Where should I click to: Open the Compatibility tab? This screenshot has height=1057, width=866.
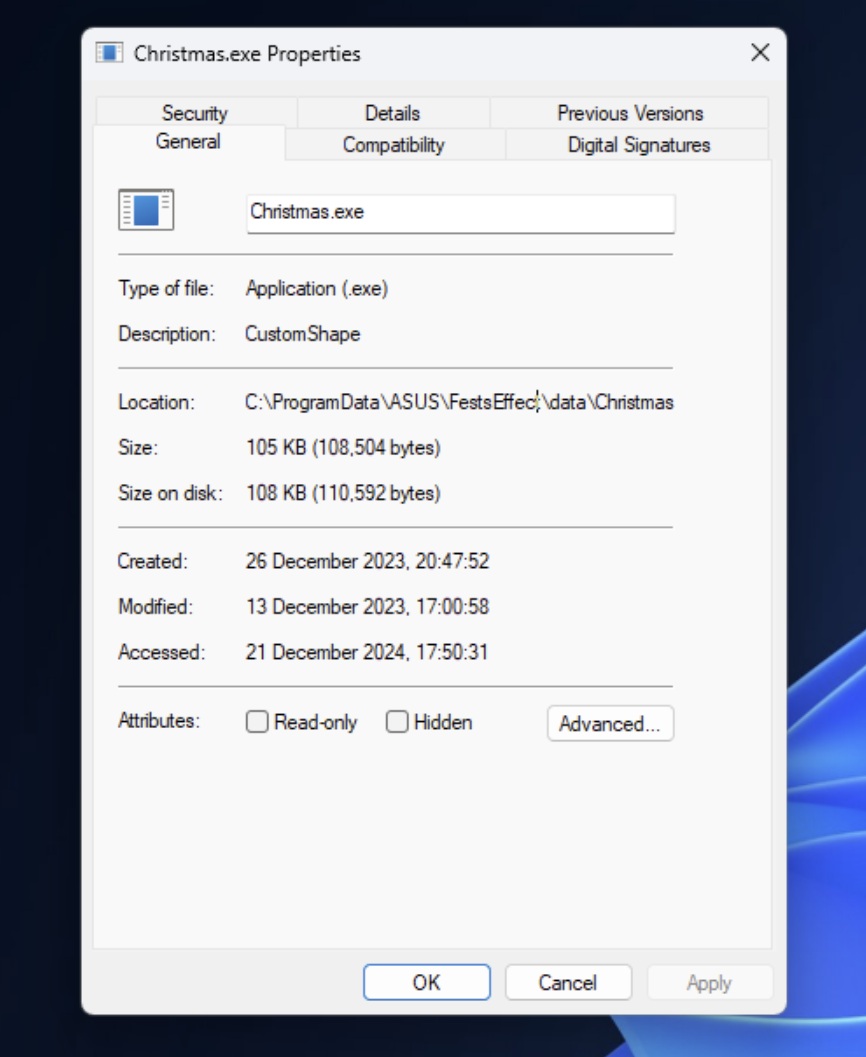(394, 144)
